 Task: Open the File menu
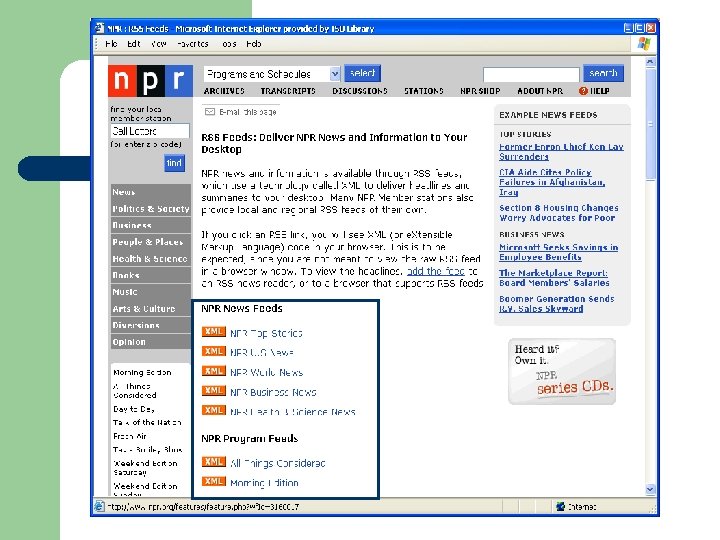(x=111, y=44)
